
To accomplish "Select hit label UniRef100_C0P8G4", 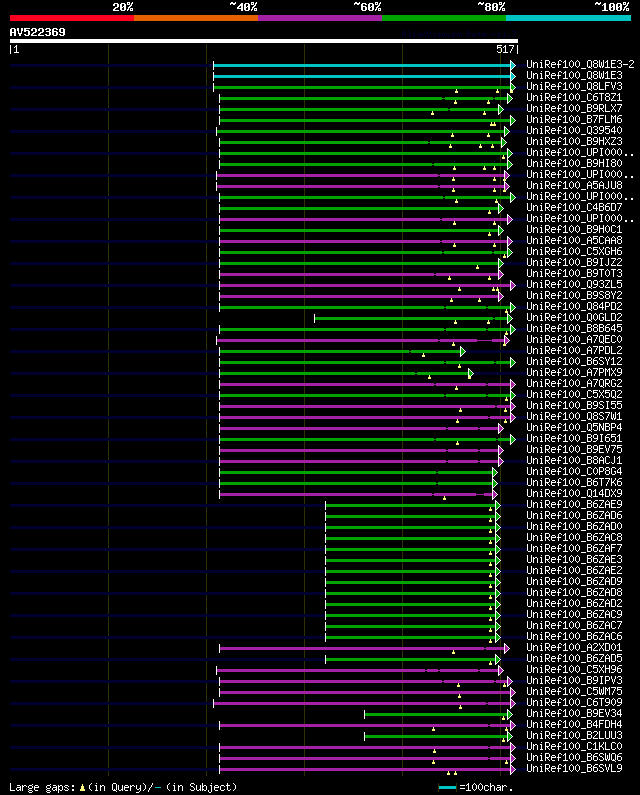I will point(574,472).
